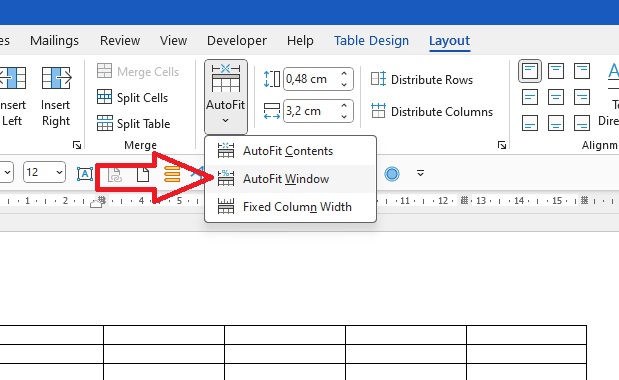Switch to the Table Design tab

coord(371,41)
